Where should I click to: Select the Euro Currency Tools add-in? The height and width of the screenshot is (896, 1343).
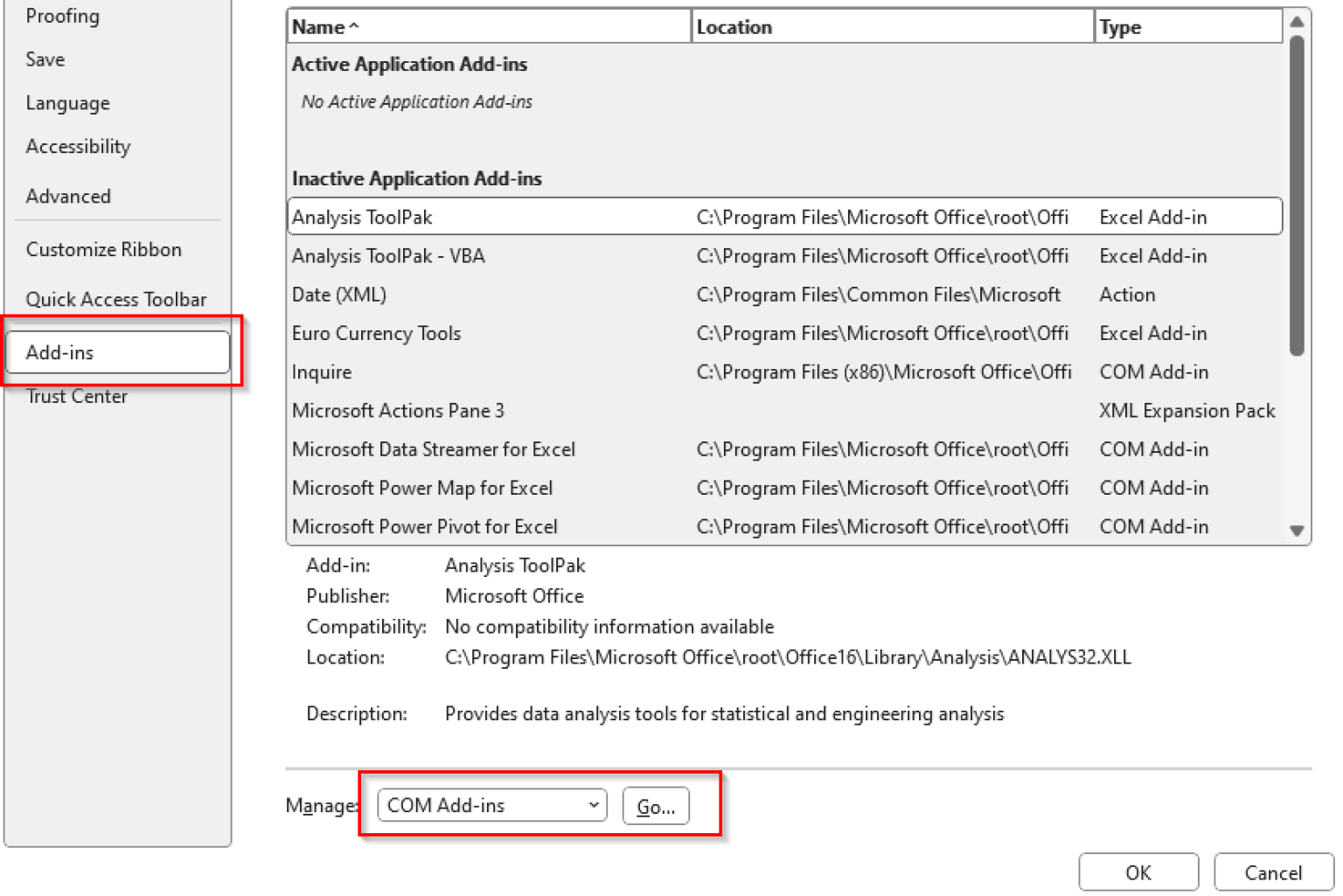click(x=376, y=333)
